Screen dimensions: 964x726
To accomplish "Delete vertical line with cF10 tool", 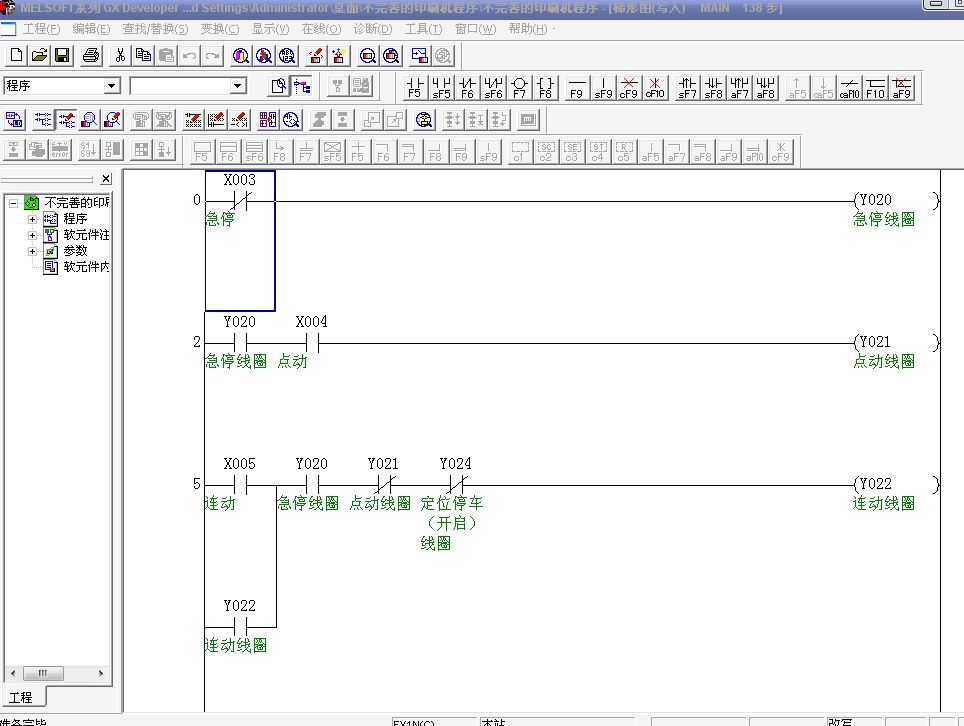I will [654, 87].
